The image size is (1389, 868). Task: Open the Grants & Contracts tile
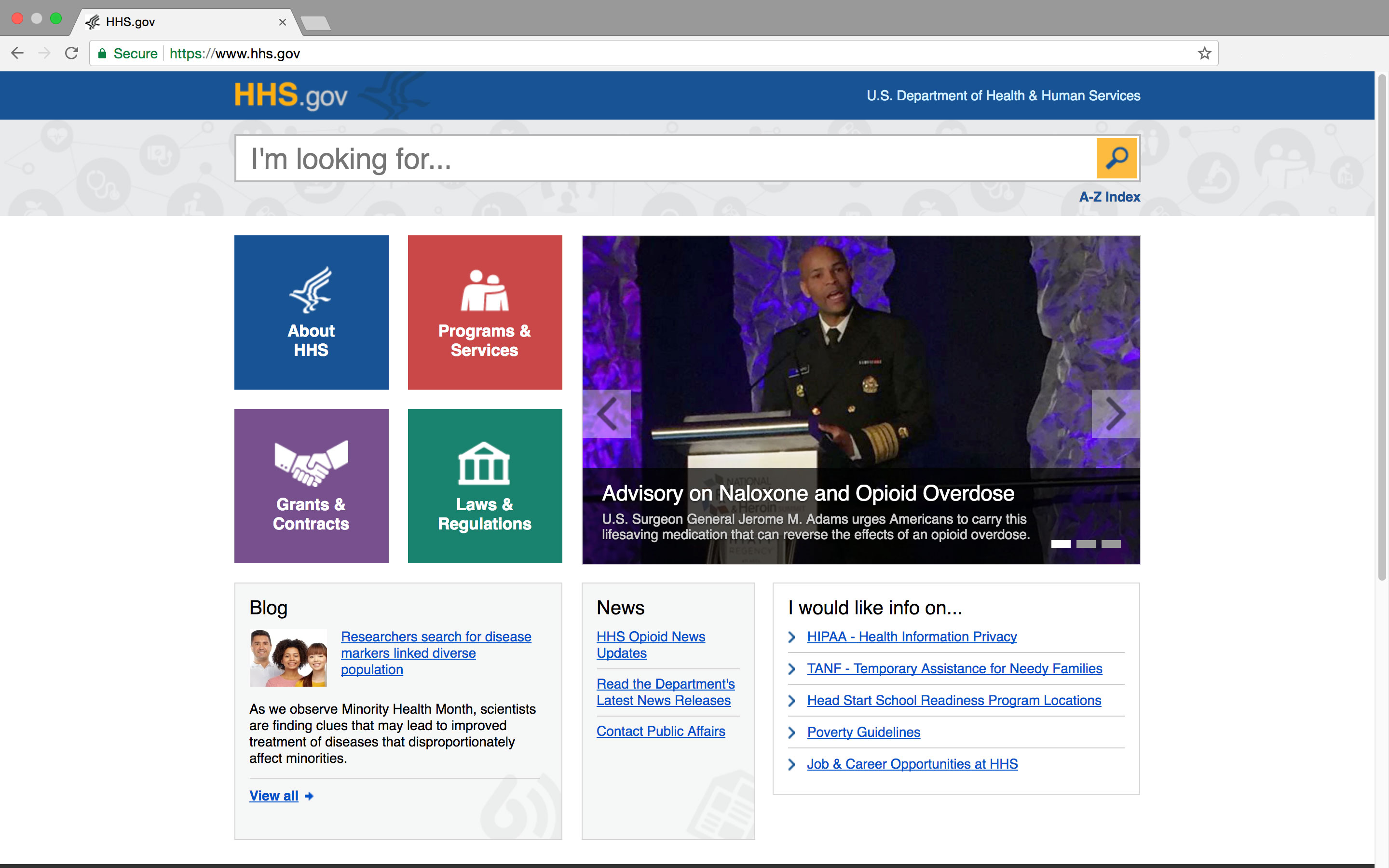[311, 486]
